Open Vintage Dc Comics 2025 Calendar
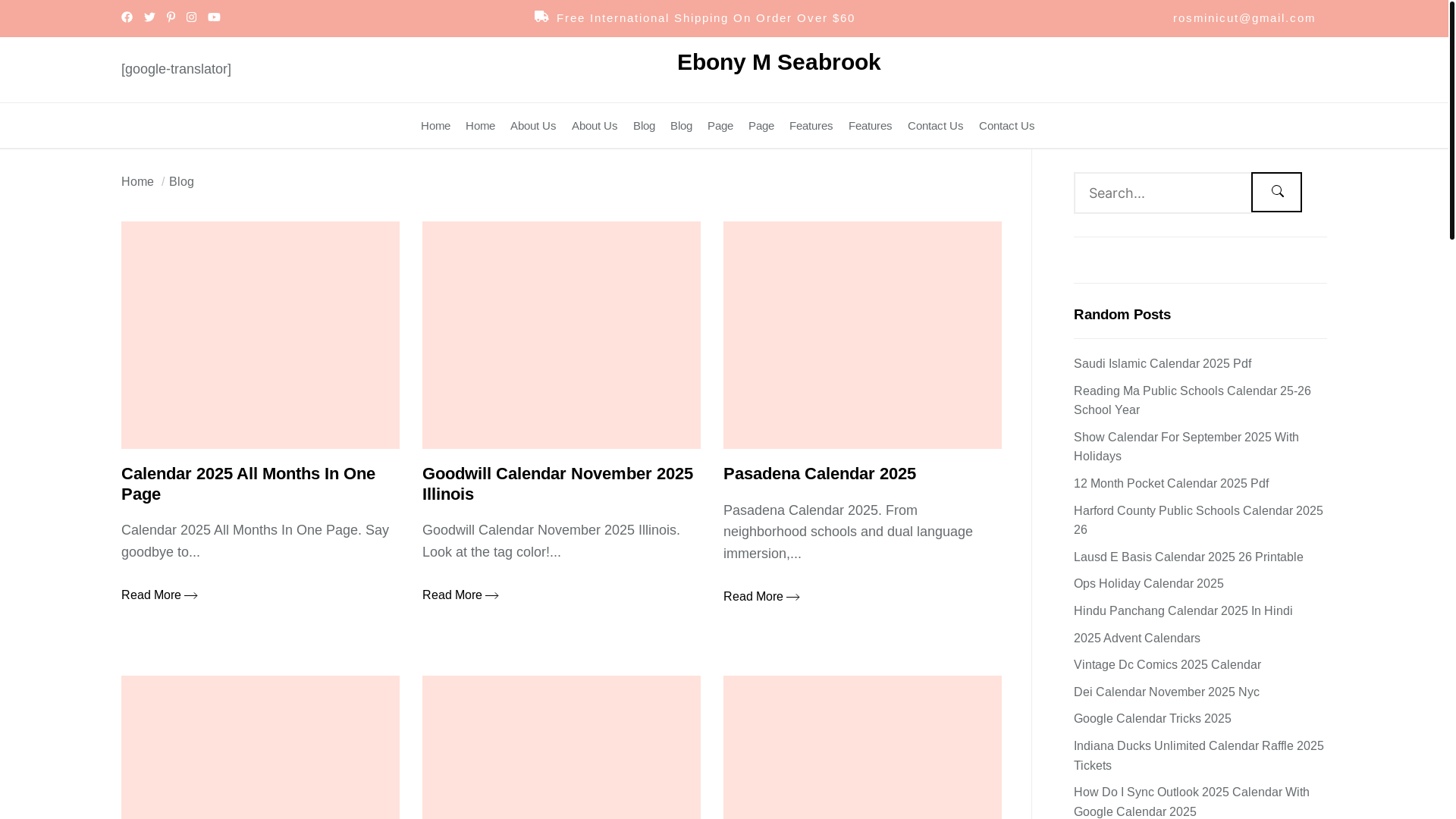 (1167, 665)
